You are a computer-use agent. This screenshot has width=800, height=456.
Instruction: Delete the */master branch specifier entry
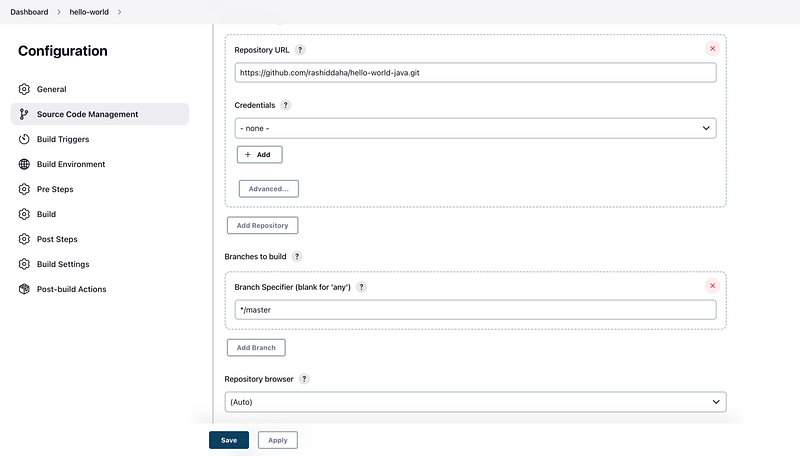[712, 286]
